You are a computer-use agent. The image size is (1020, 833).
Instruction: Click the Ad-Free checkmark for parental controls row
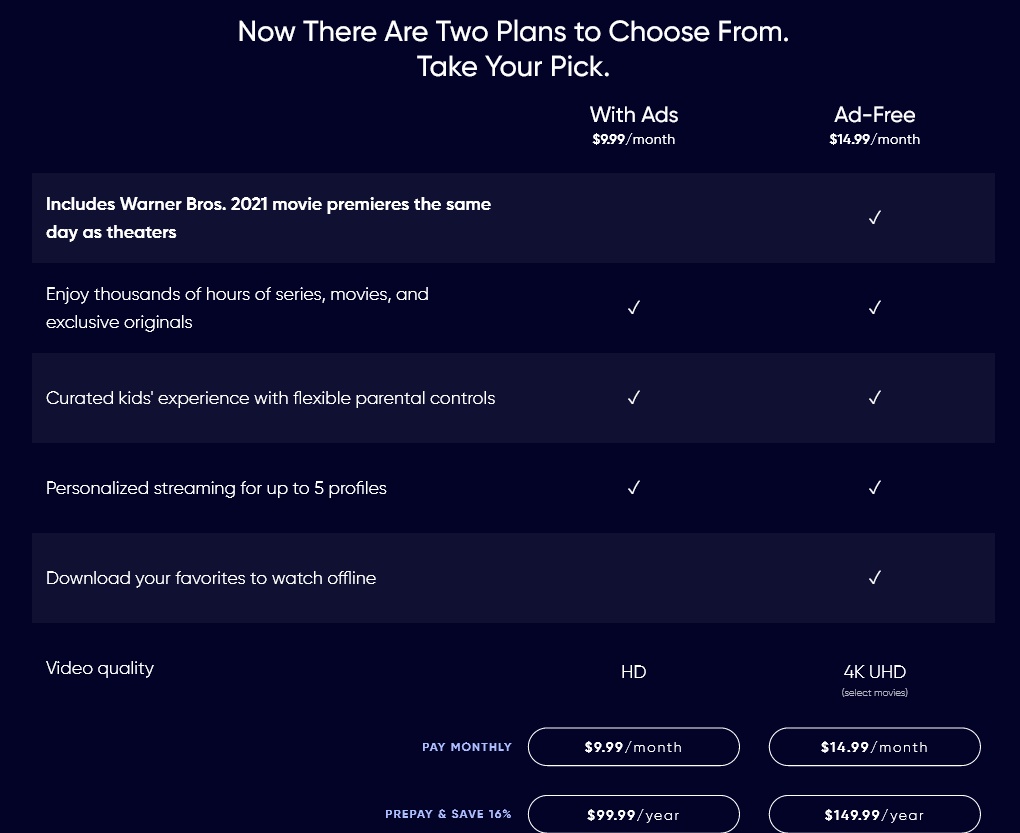tap(874, 397)
